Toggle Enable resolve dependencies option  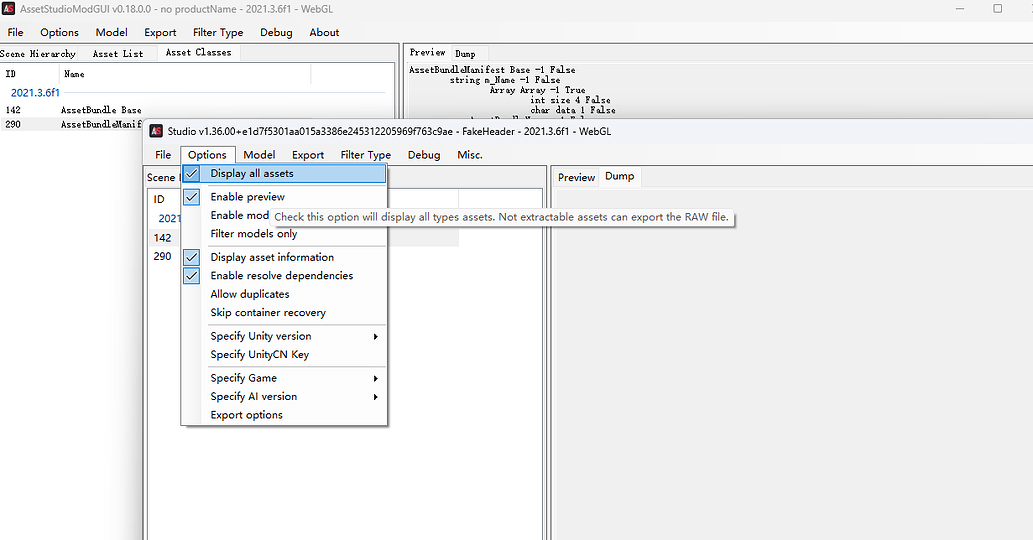(281, 276)
